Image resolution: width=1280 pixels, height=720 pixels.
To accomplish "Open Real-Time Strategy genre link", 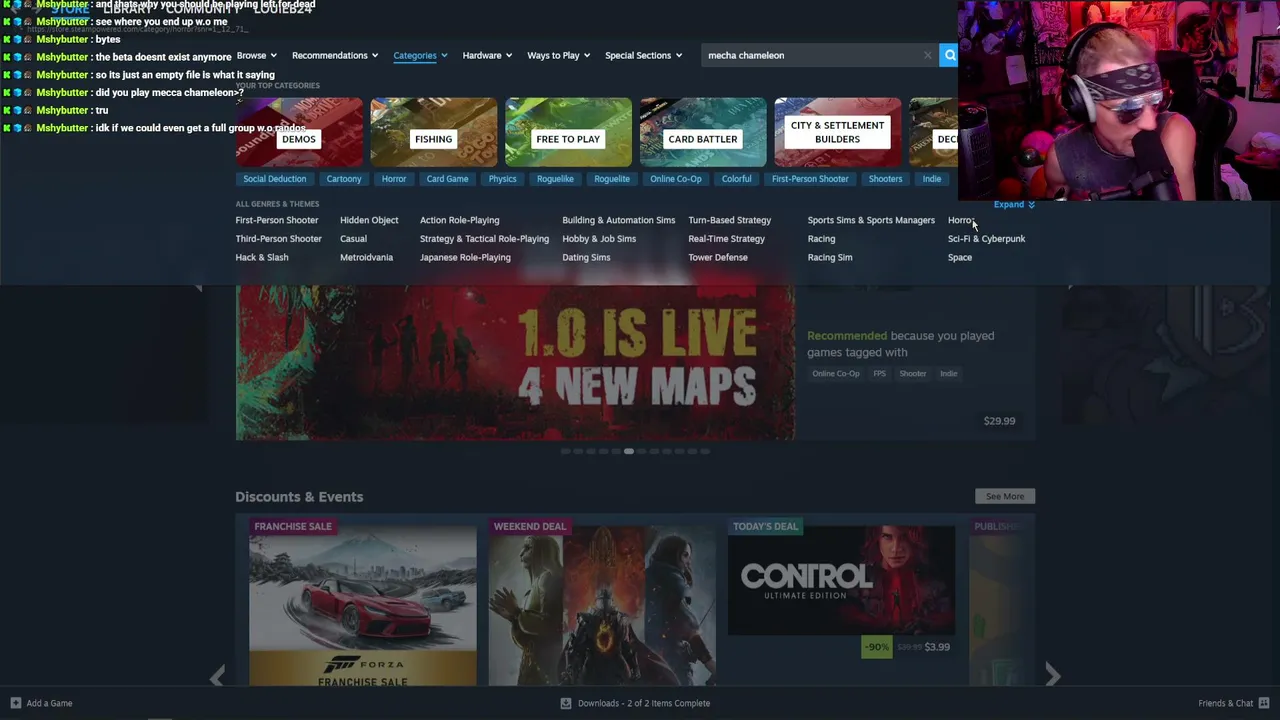I will click(726, 239).
